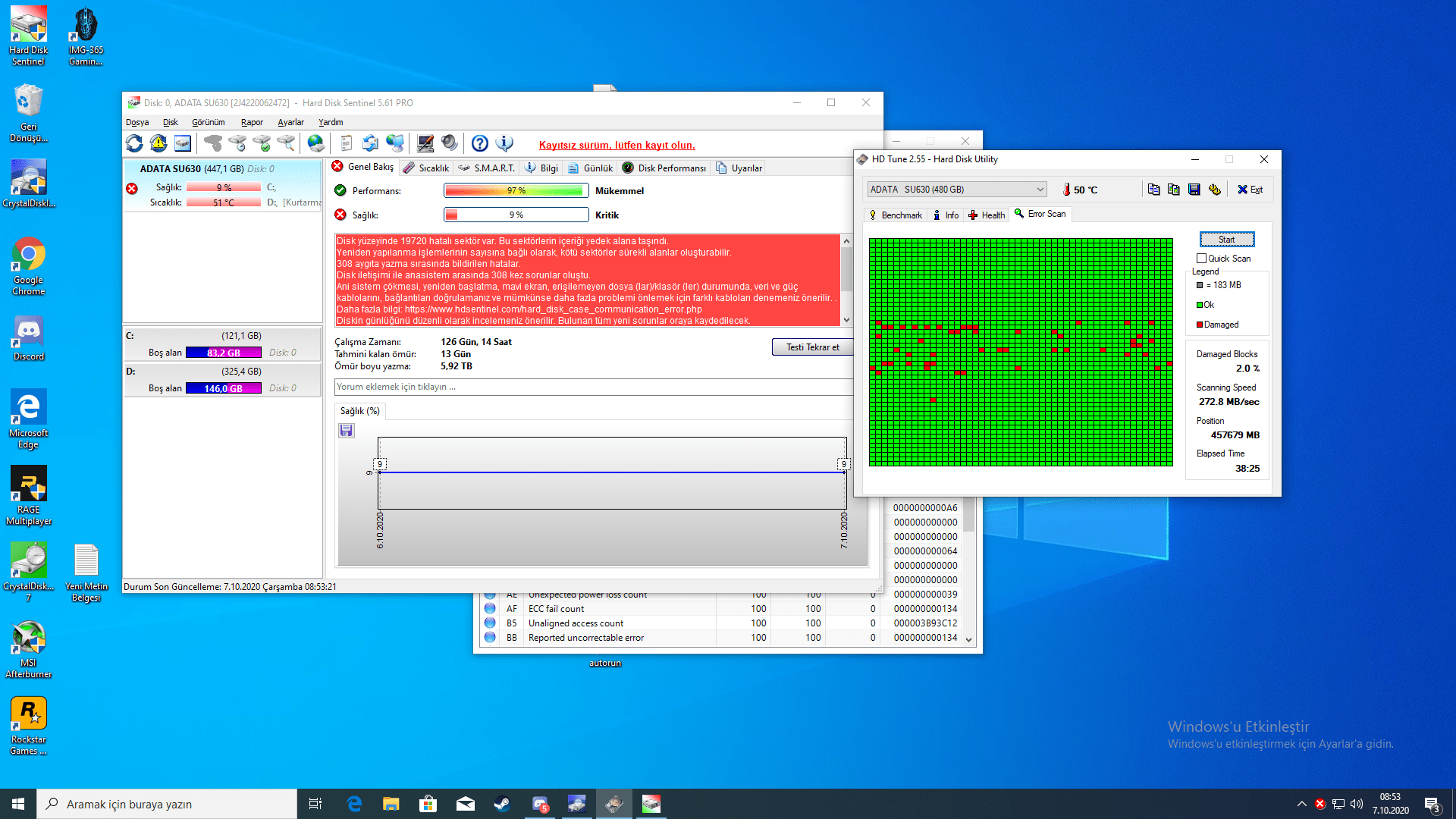Enable the Quick Scan checkbox
Screen dimensions: 1456x819
pos(1201,259)
